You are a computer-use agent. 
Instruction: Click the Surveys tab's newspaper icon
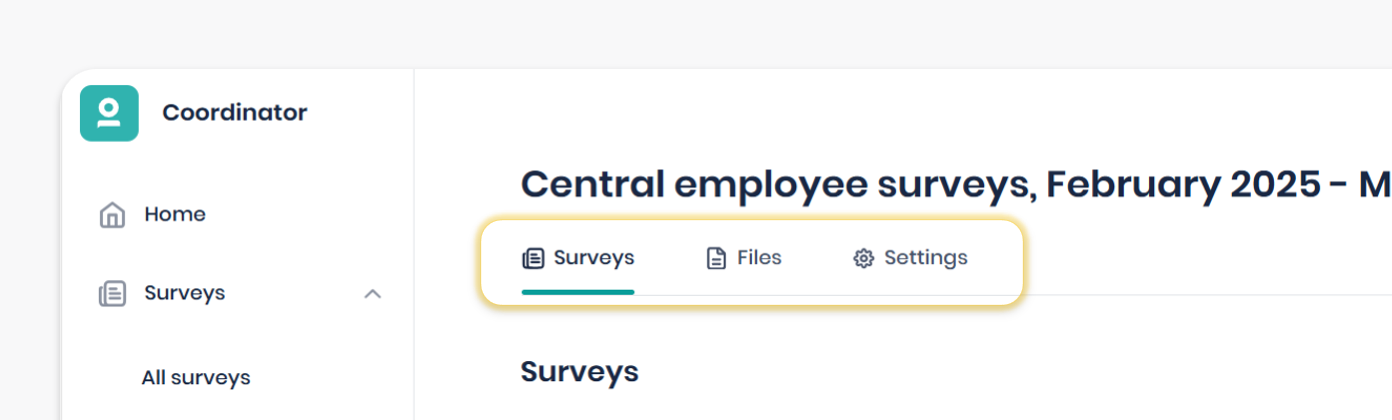(x=533, y=259)
